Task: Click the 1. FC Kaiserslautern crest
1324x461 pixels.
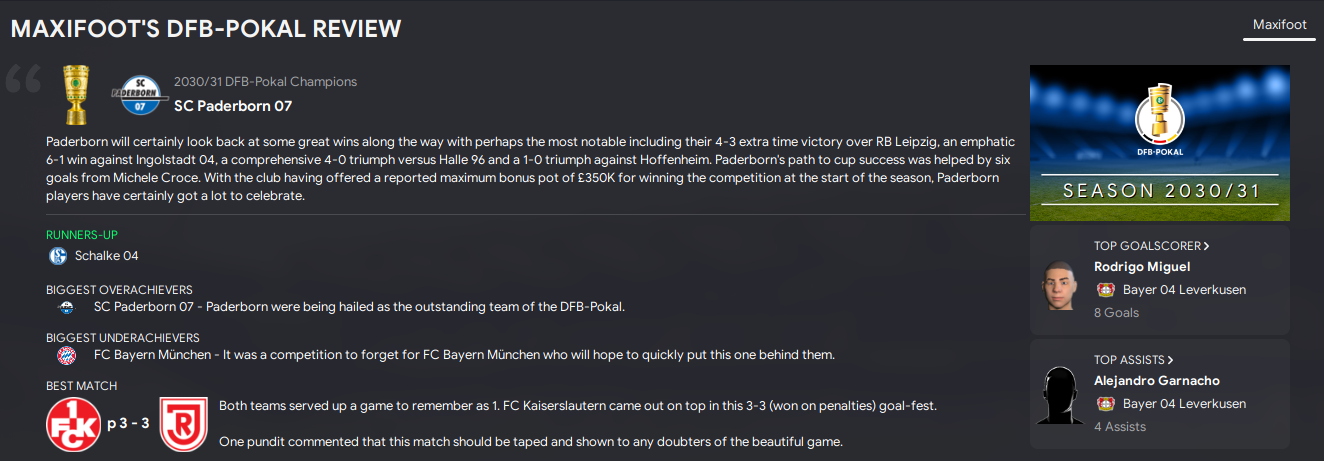Action: point(73,423)
